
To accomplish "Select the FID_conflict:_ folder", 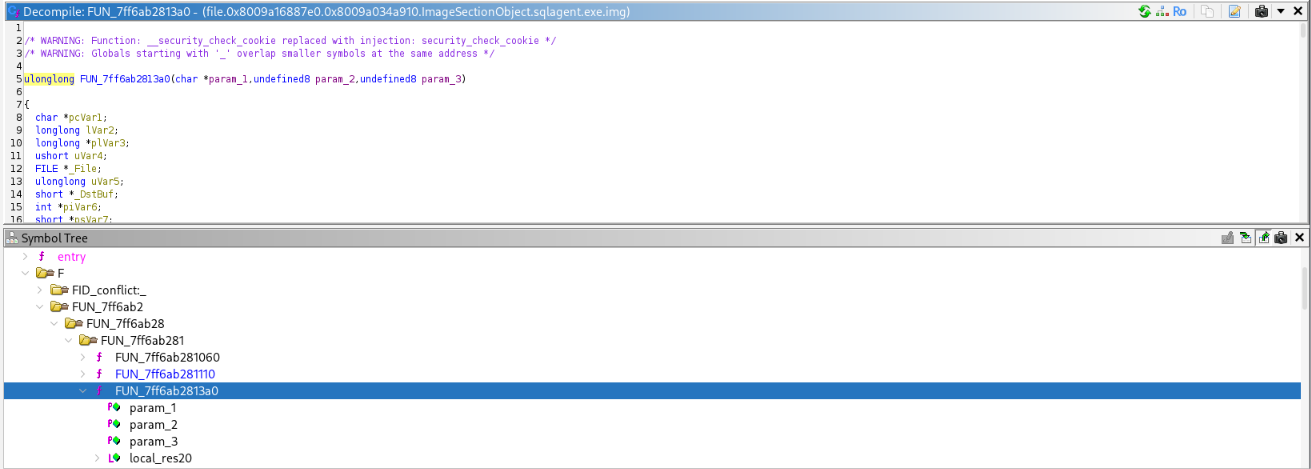I will point(109,290).
